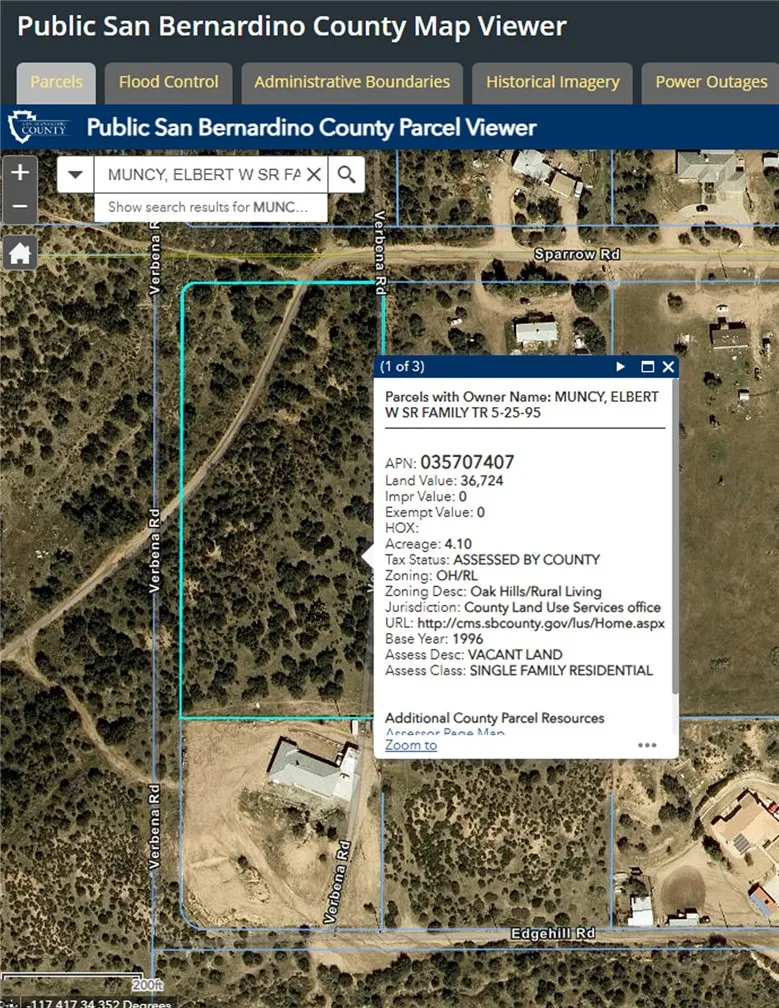Click the (1 of 3) result counter
Screen dimensions: 779x1008
click(x=402, y=366)
